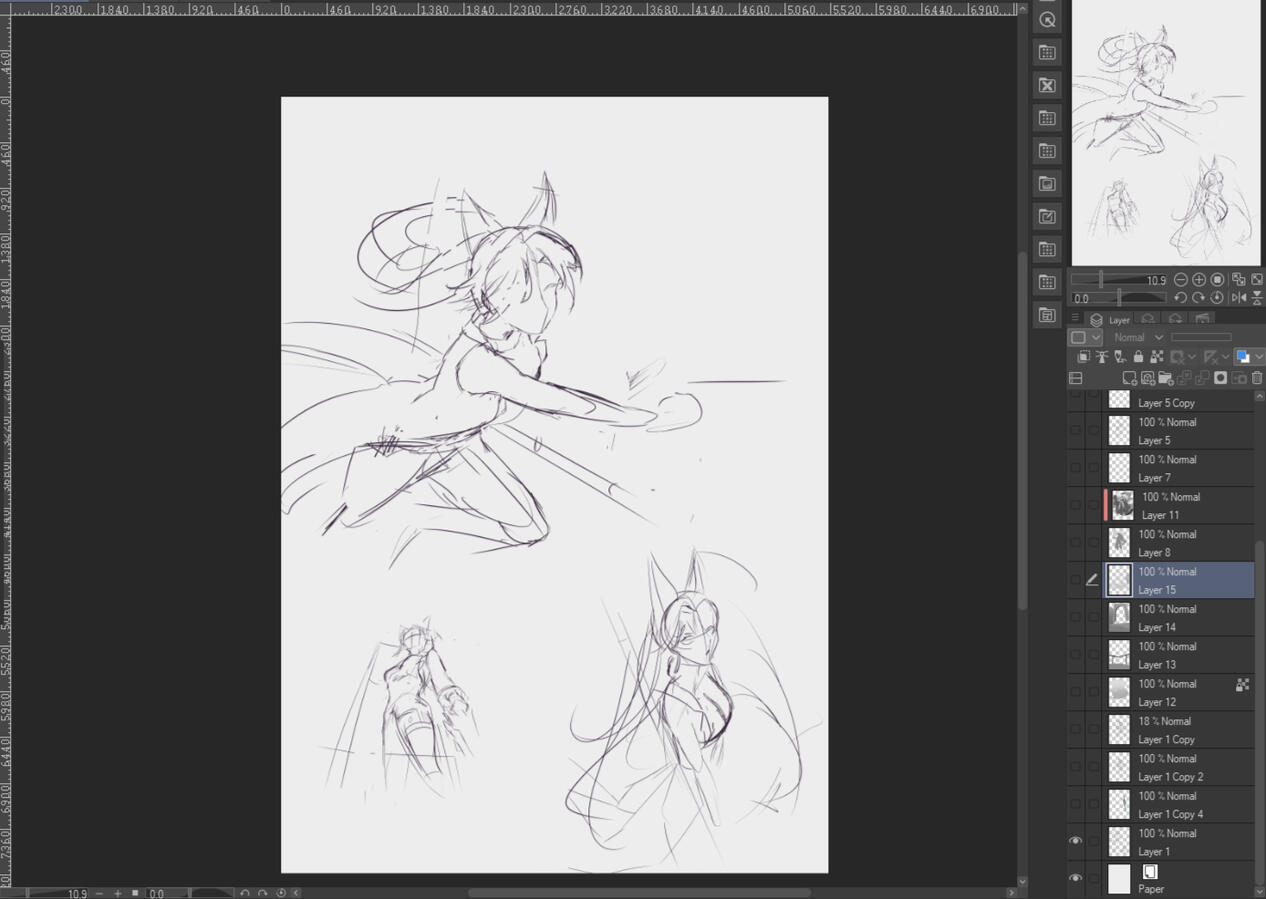Hide the Paper layer
The width and height of the screenshot is (1266, 899).
coord(1076,877)
